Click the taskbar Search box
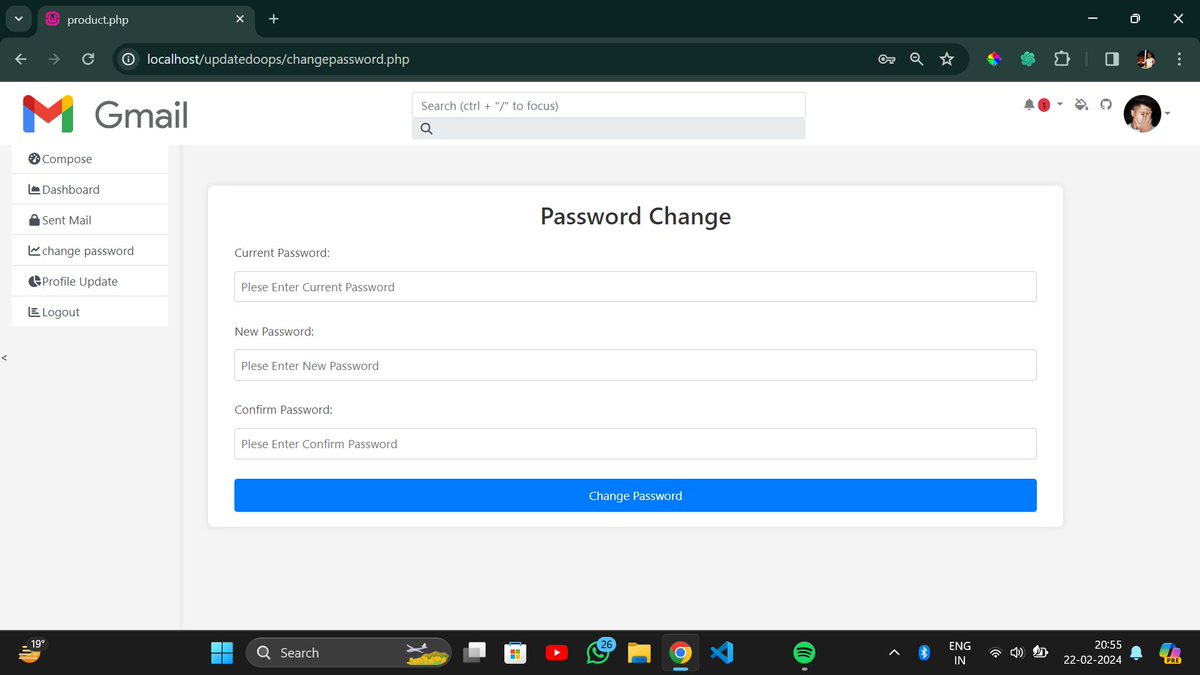 coord(349,653)
